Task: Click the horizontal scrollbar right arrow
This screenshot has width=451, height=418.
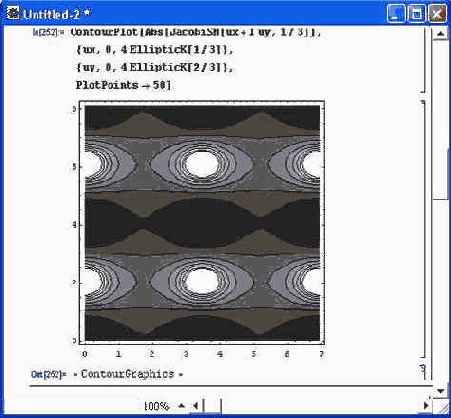Action: click(426, 406)
